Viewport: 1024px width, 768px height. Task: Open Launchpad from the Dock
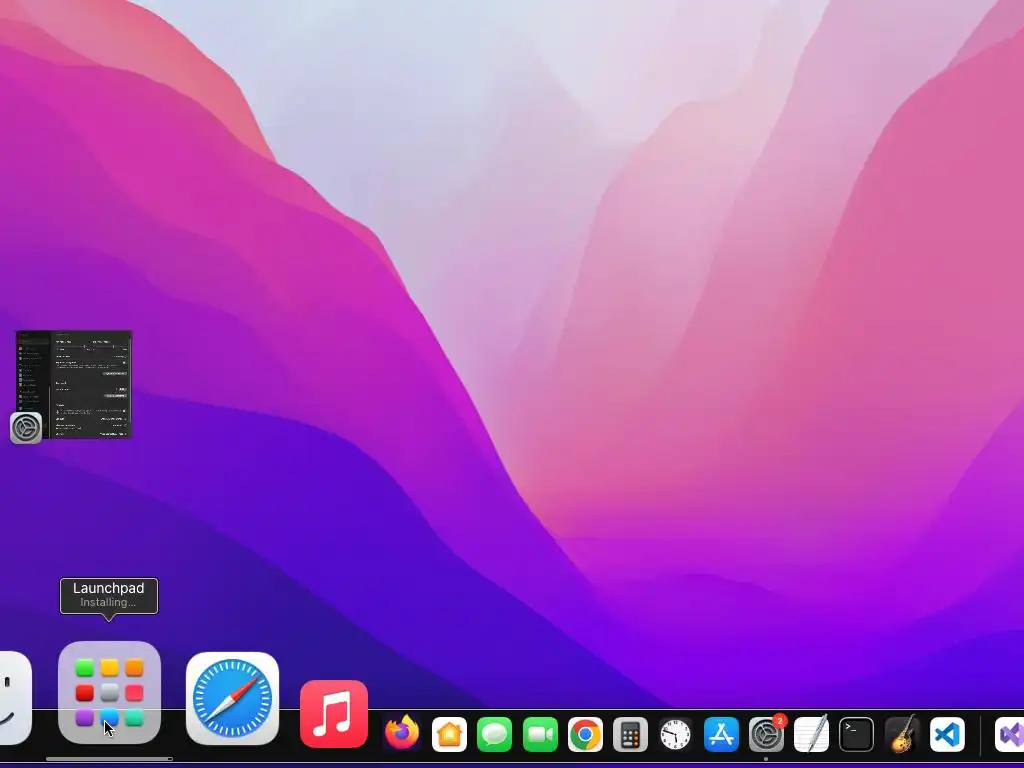tap(109, 692)
